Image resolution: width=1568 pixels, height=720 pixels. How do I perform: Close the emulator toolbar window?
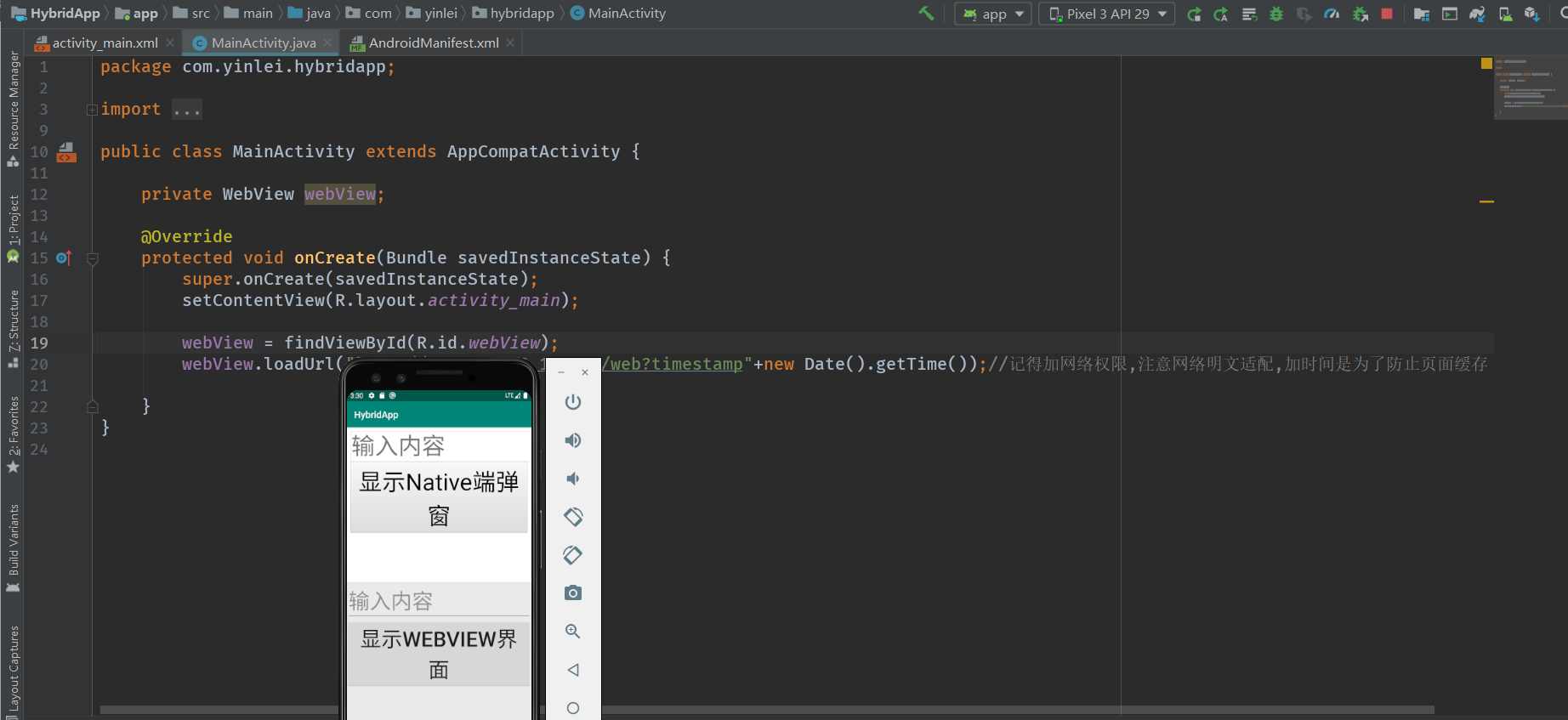585,372
